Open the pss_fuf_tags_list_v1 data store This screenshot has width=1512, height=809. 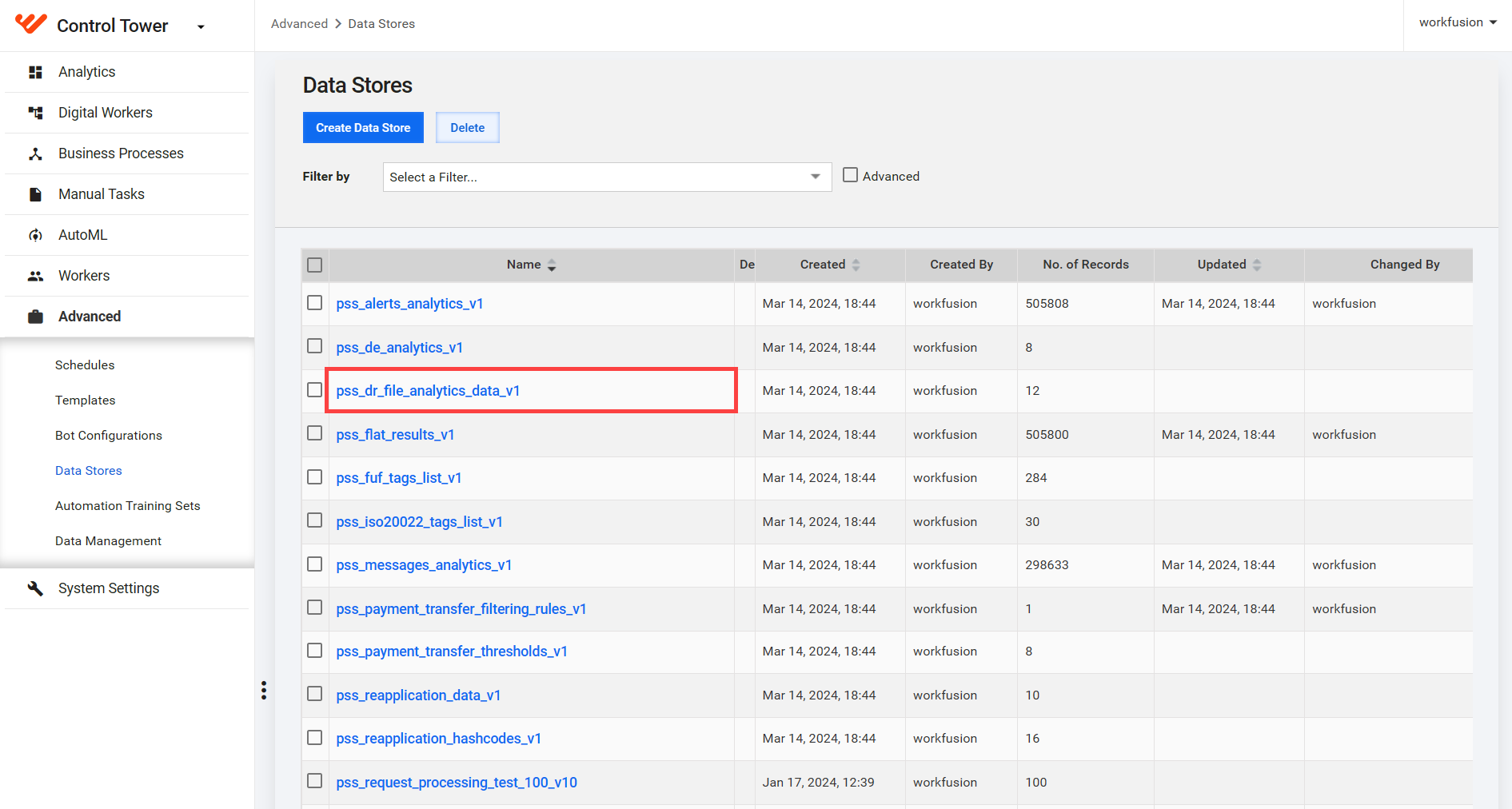[399, 478]
